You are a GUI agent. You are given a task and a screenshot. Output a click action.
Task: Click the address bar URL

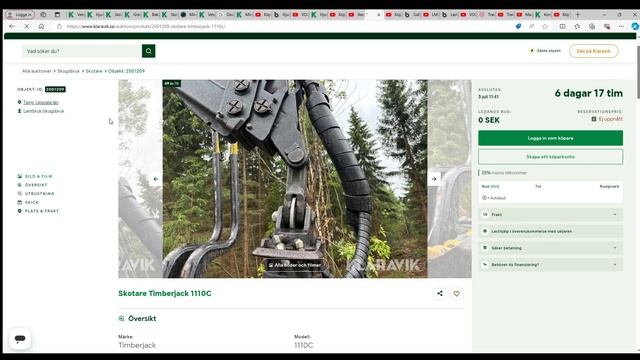tap(146, 26)
